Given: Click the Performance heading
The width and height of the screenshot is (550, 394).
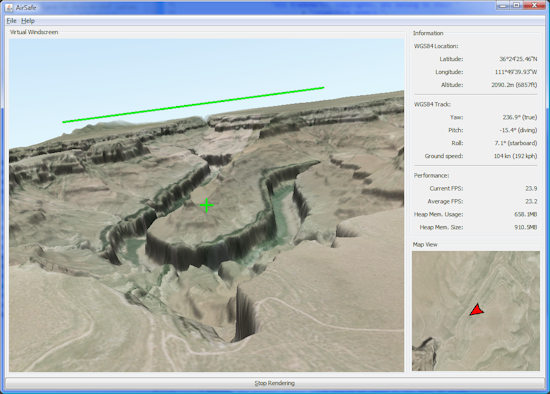Looking at the screenshot, I should pos(431,175).
